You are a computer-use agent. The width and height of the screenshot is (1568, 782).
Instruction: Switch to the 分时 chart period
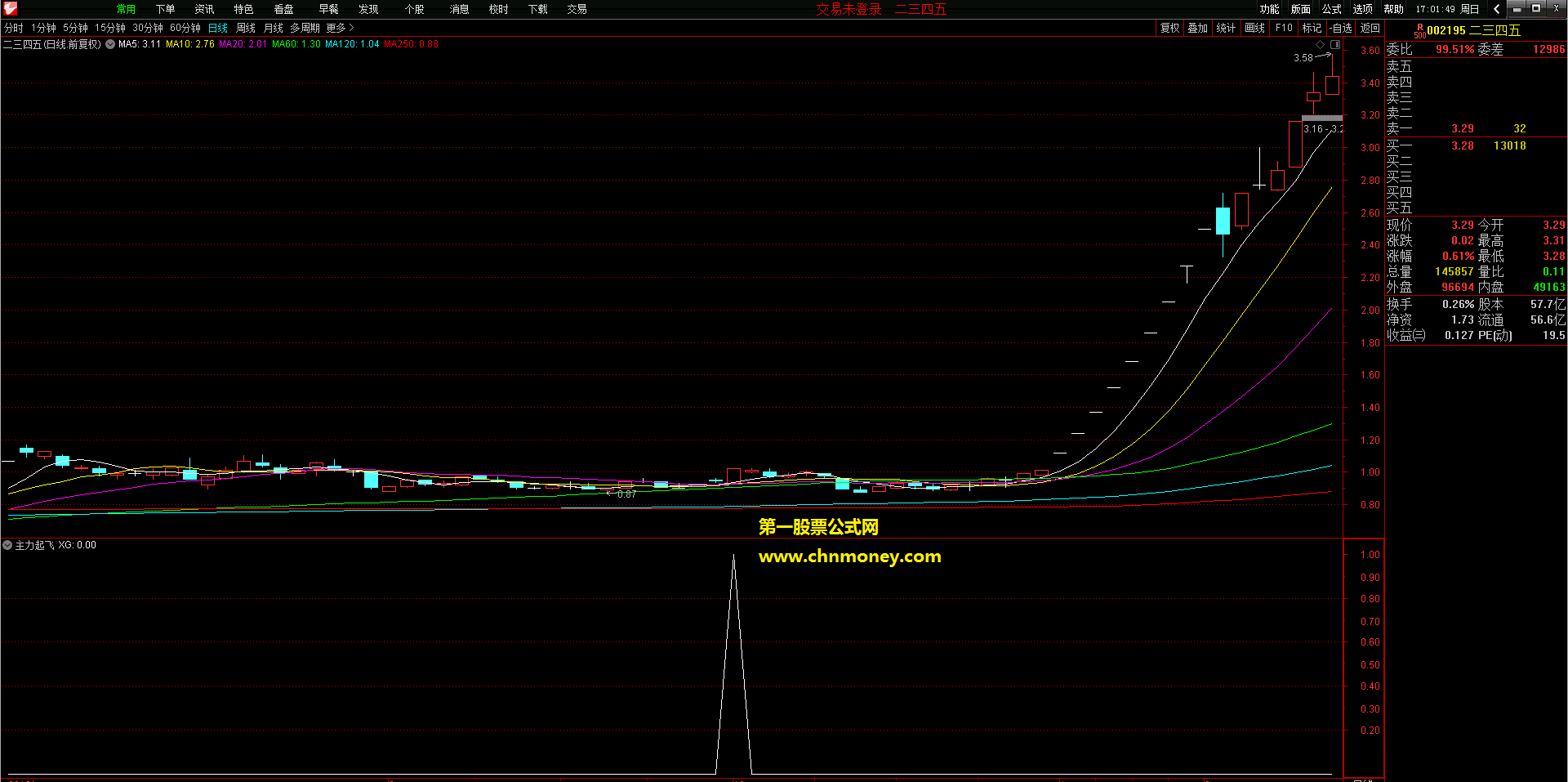(14, 28)
